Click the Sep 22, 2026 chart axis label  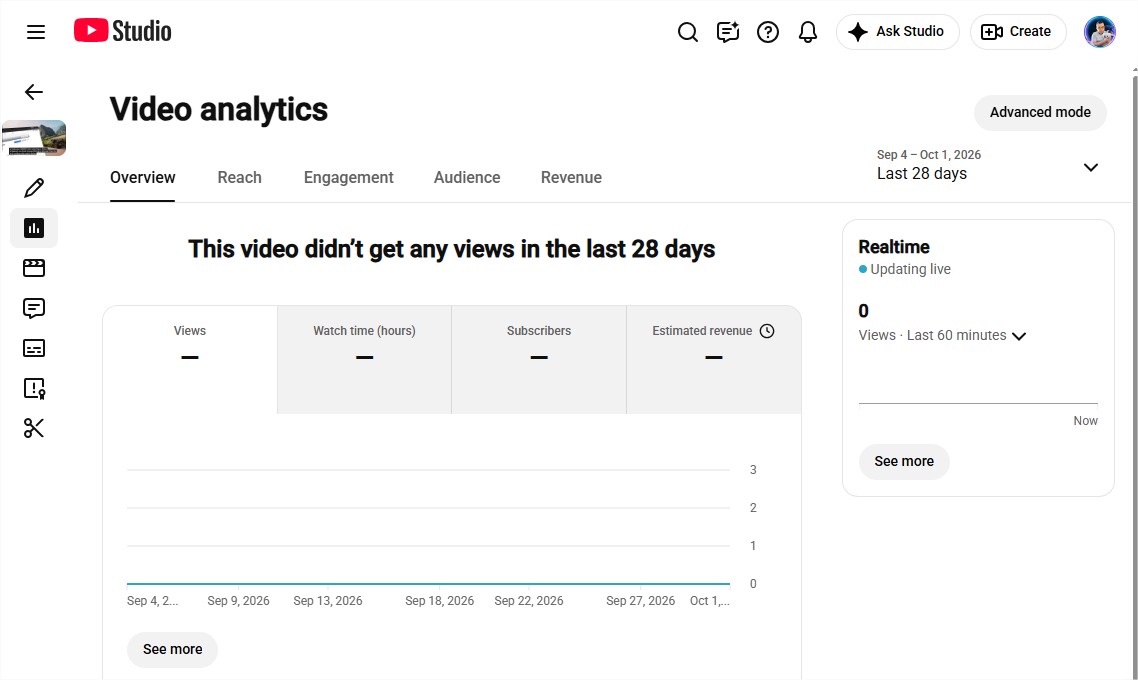(529, 601)
